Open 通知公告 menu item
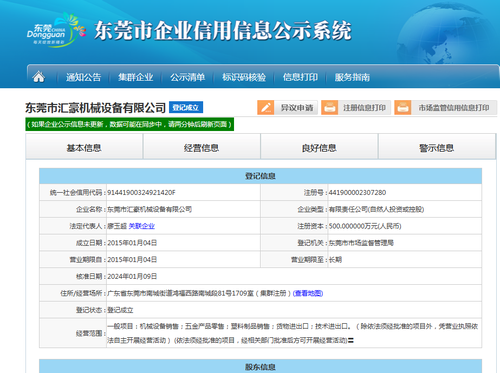 coord(83,77)
